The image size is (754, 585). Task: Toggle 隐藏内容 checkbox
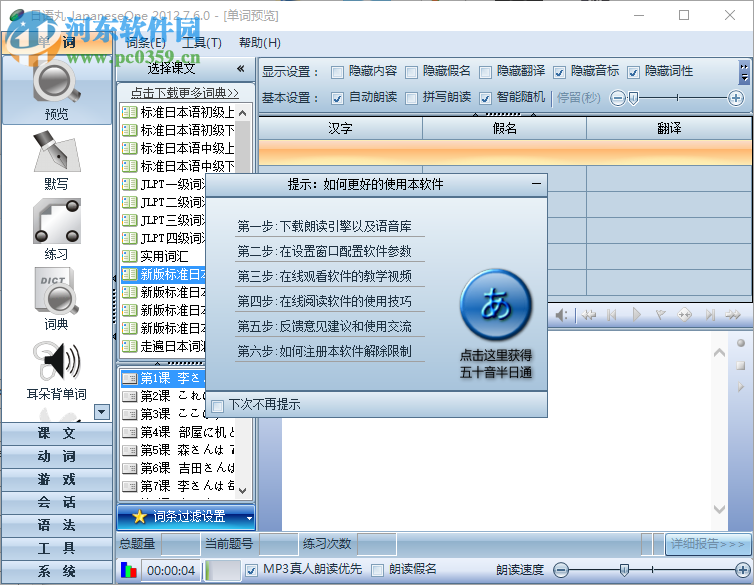click(338, 73)
